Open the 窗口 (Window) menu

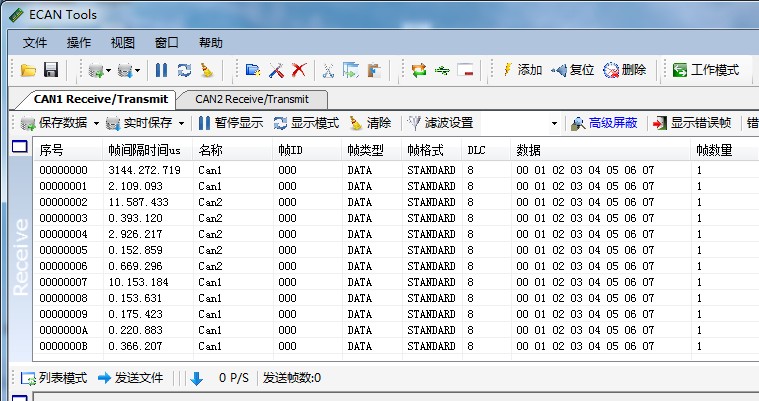pyautogui.click(x=167, y=43)
